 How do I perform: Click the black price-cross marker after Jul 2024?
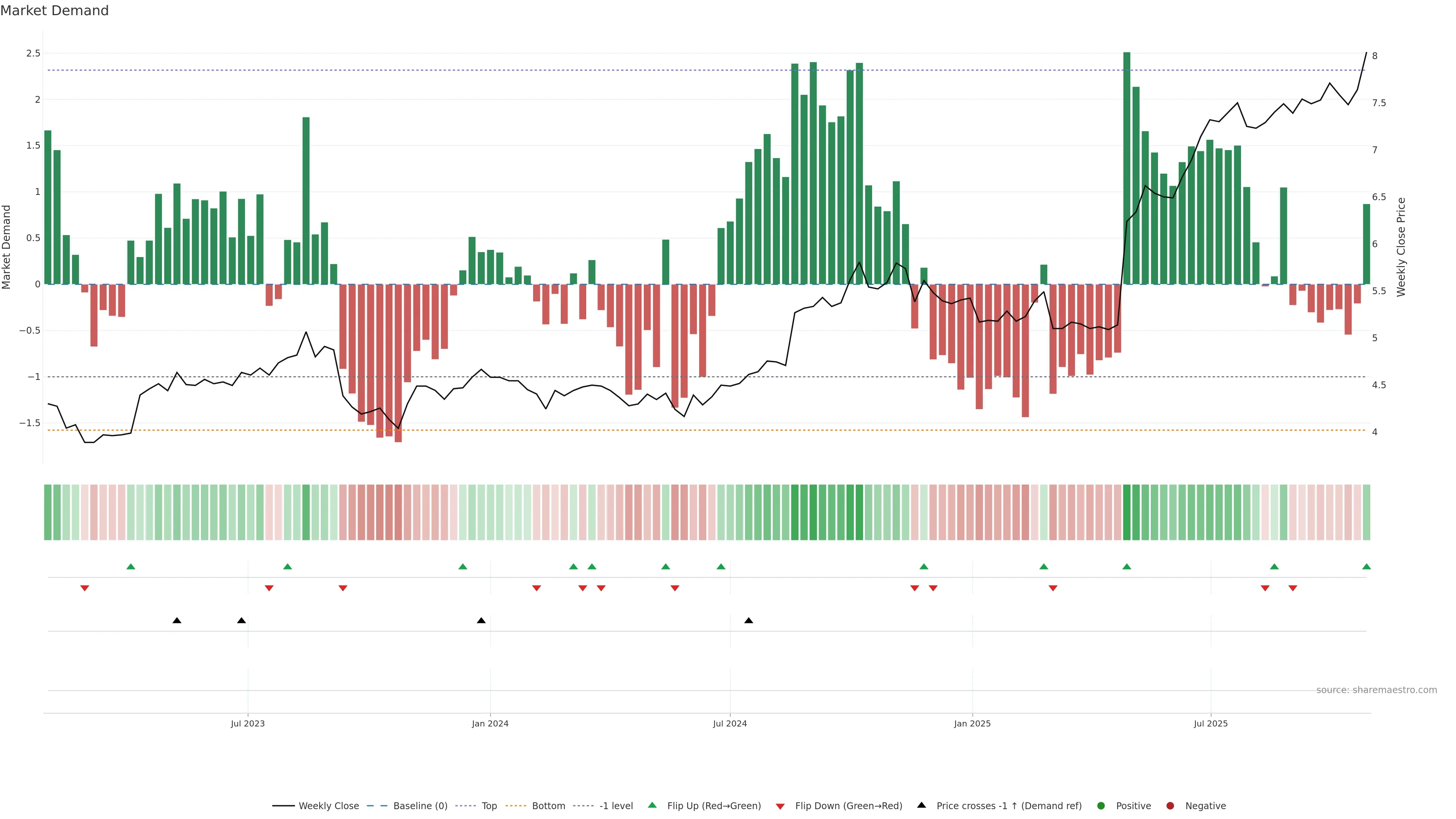click(748, 621)
